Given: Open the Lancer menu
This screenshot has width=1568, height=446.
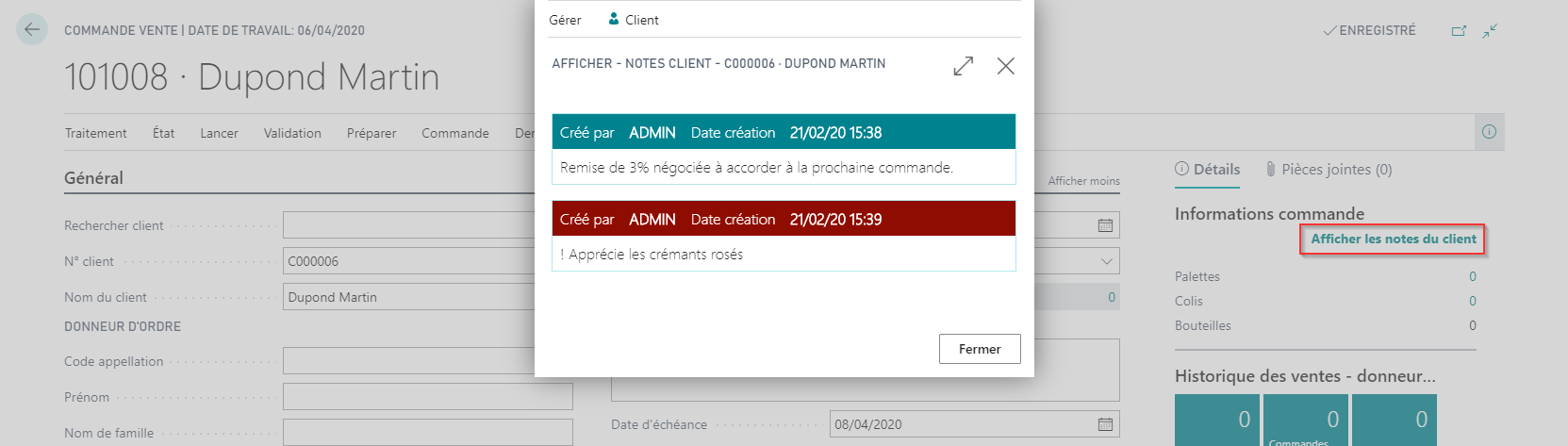Looking at the screenshot, I should tap(219, 133).
